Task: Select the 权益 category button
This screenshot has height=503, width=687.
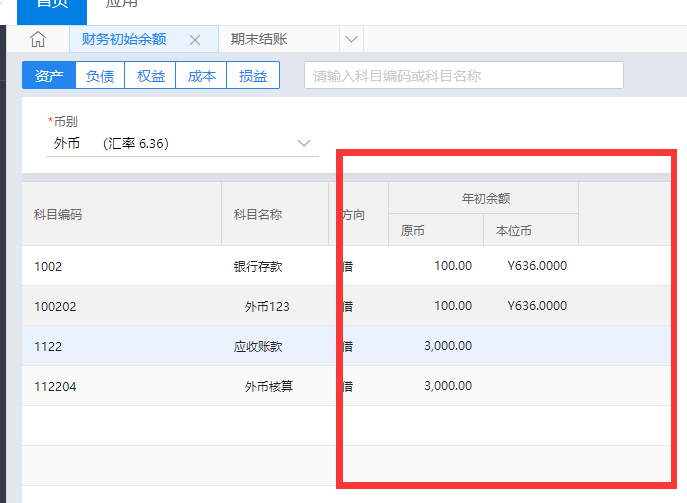Action: pyautogui.click(x=151, y=76)
